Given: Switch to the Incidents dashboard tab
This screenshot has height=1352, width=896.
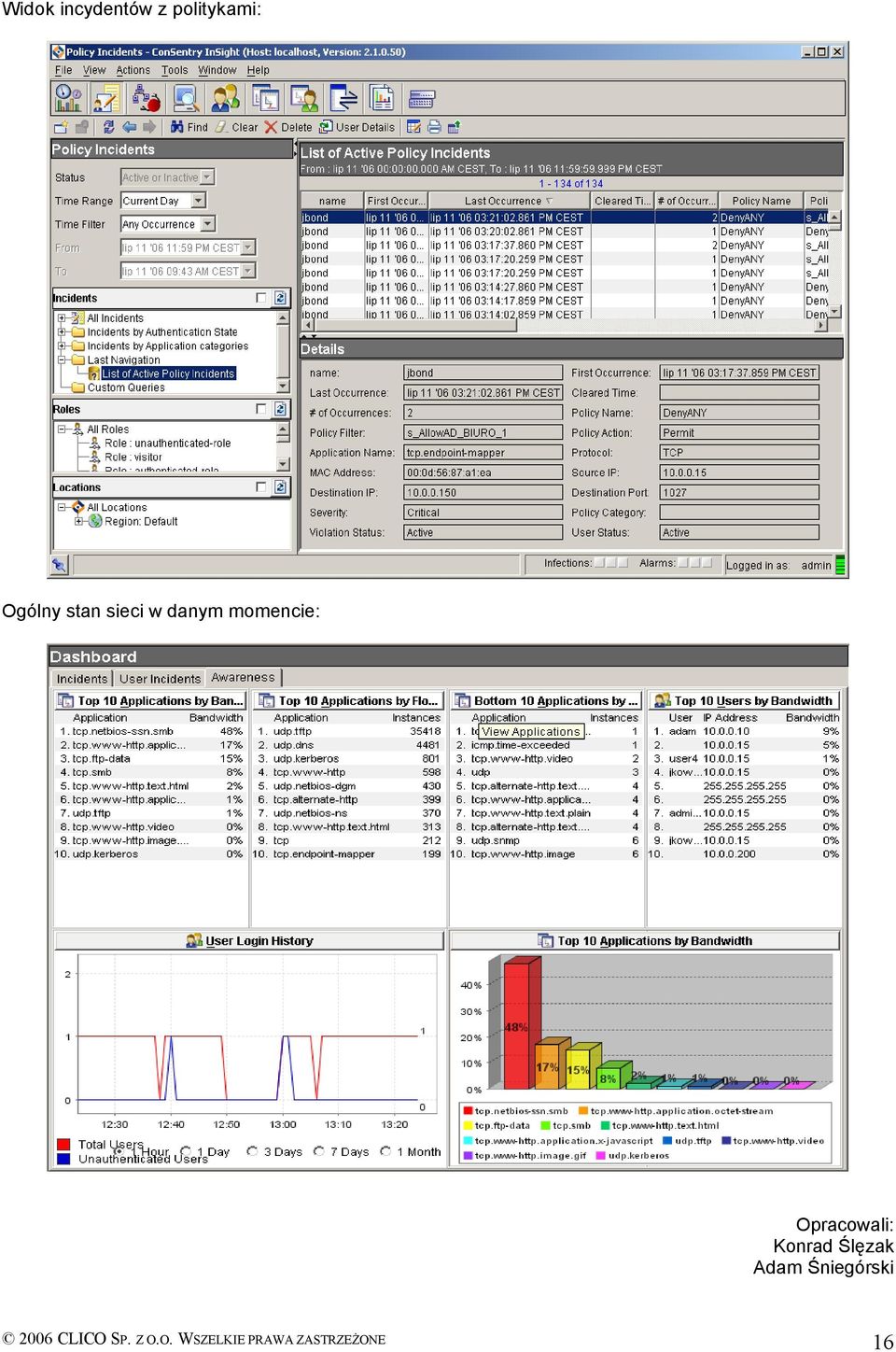Looking at the screenshot, I should (82, 679).
